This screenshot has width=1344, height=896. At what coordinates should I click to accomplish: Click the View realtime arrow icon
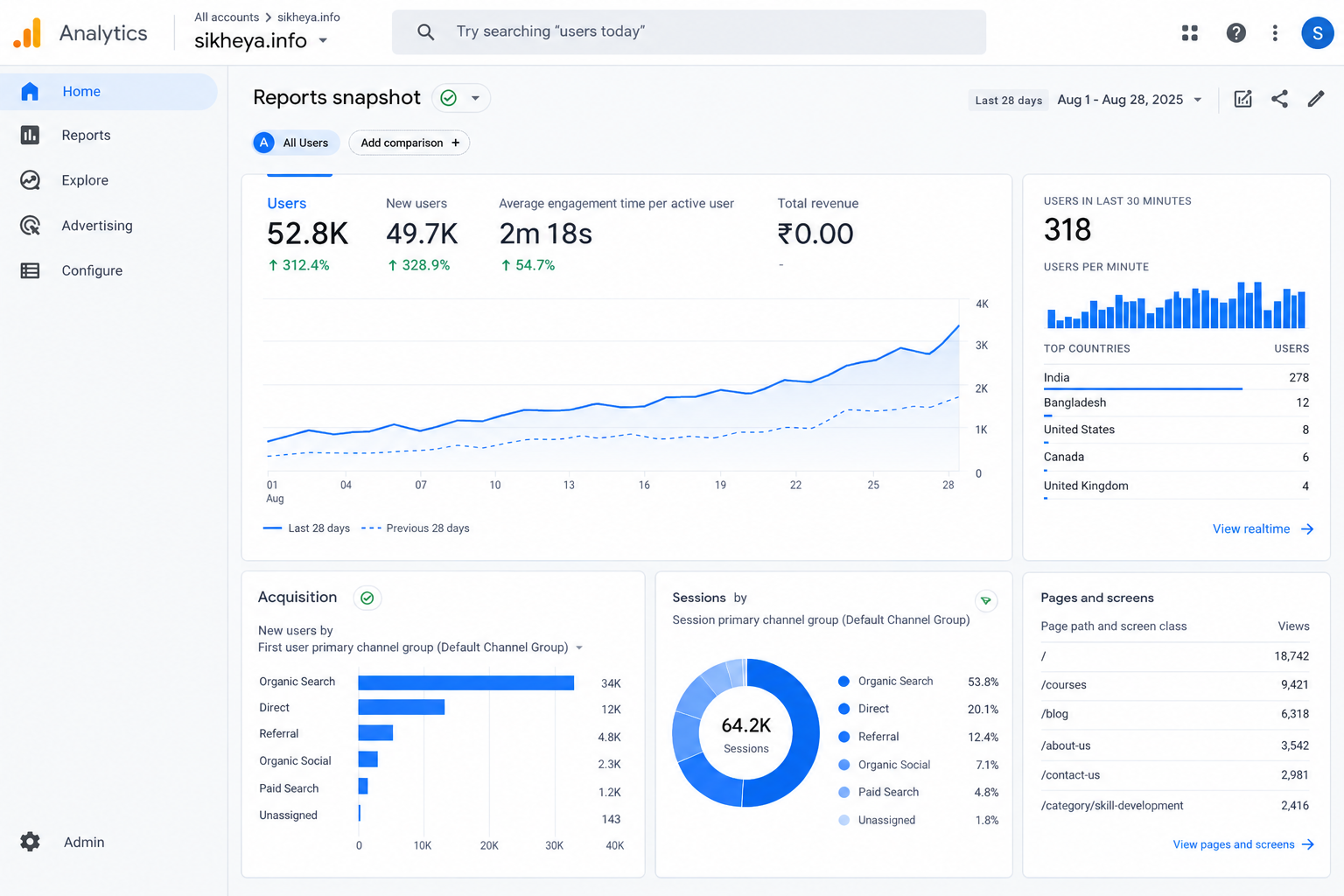pyautogui.click(x=1307, y=529)
